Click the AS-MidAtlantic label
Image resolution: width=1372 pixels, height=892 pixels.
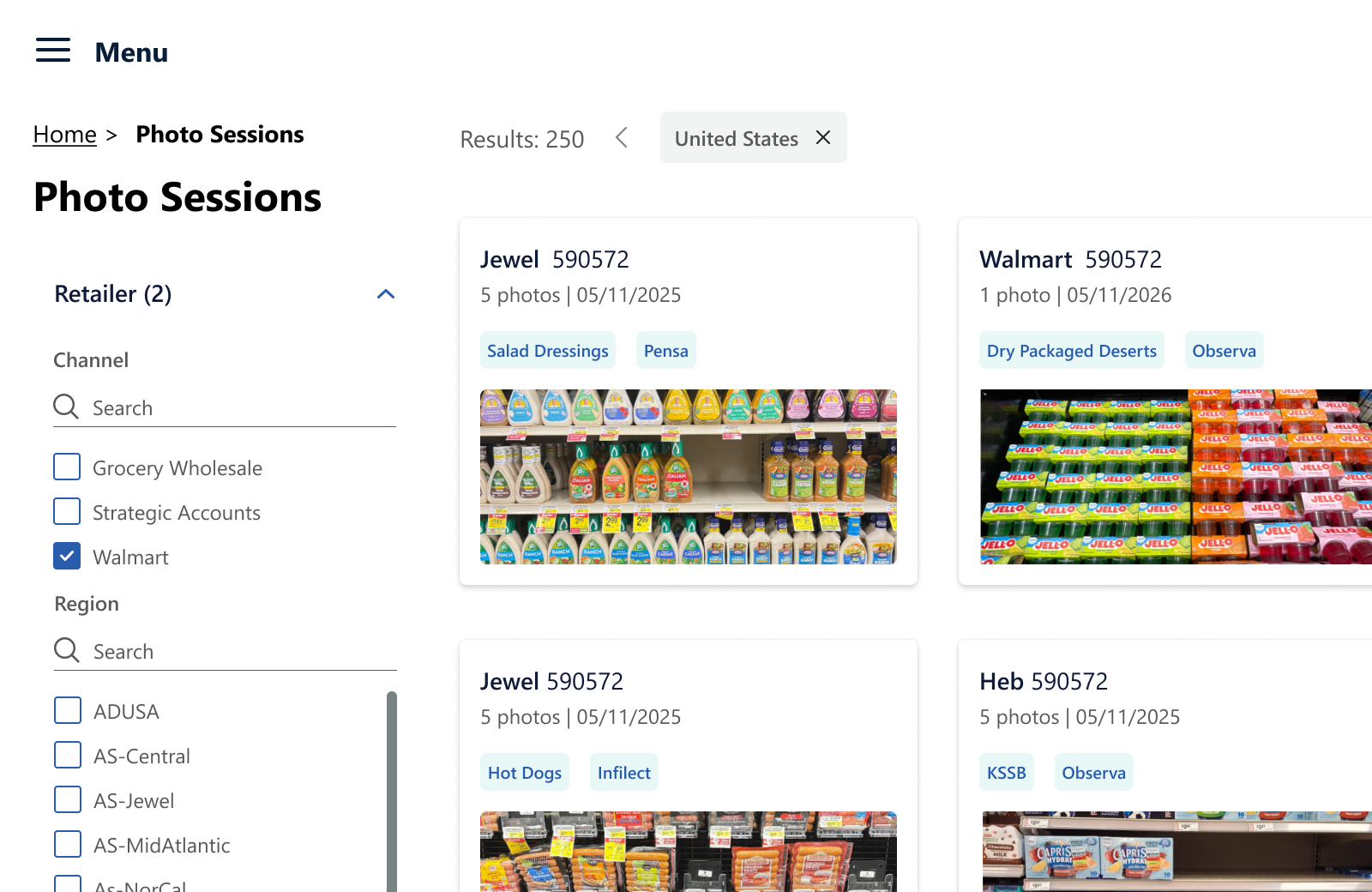point(162,846)
